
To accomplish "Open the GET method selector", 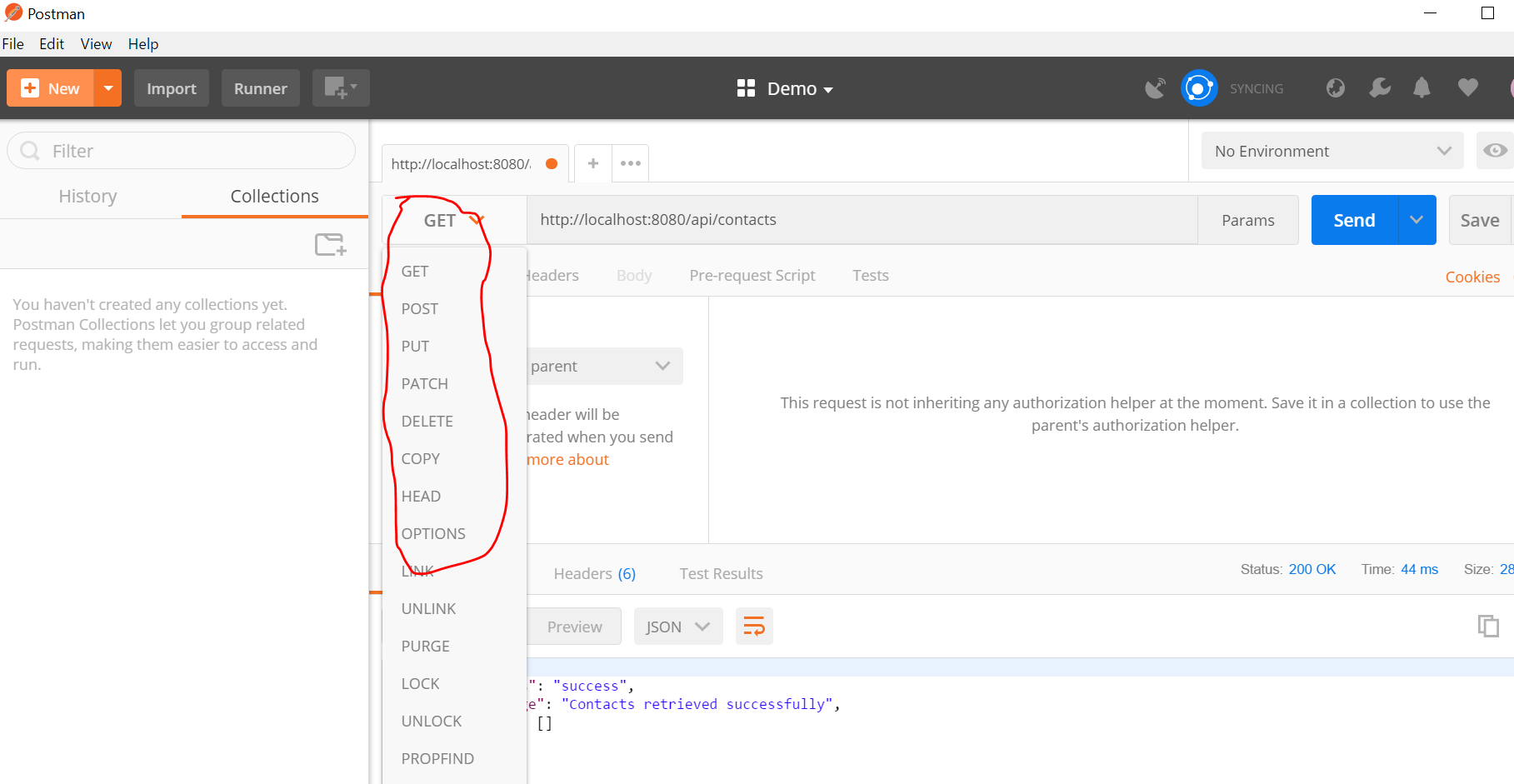I will coord(454,220).
